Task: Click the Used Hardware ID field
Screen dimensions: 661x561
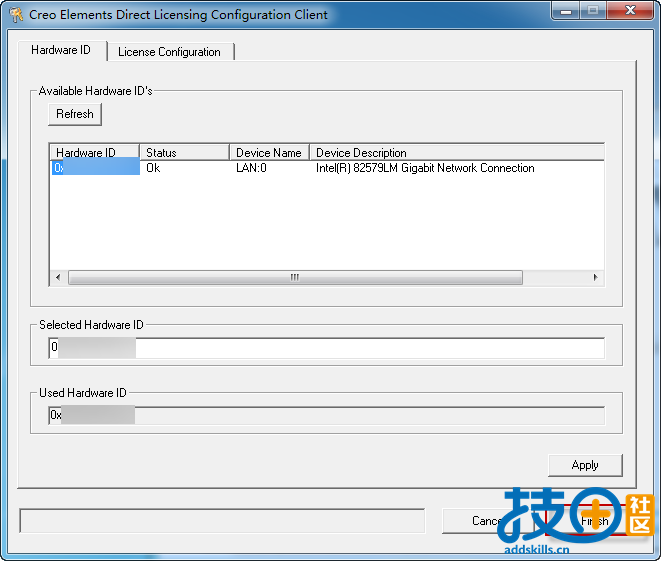Action: [327, 416]
